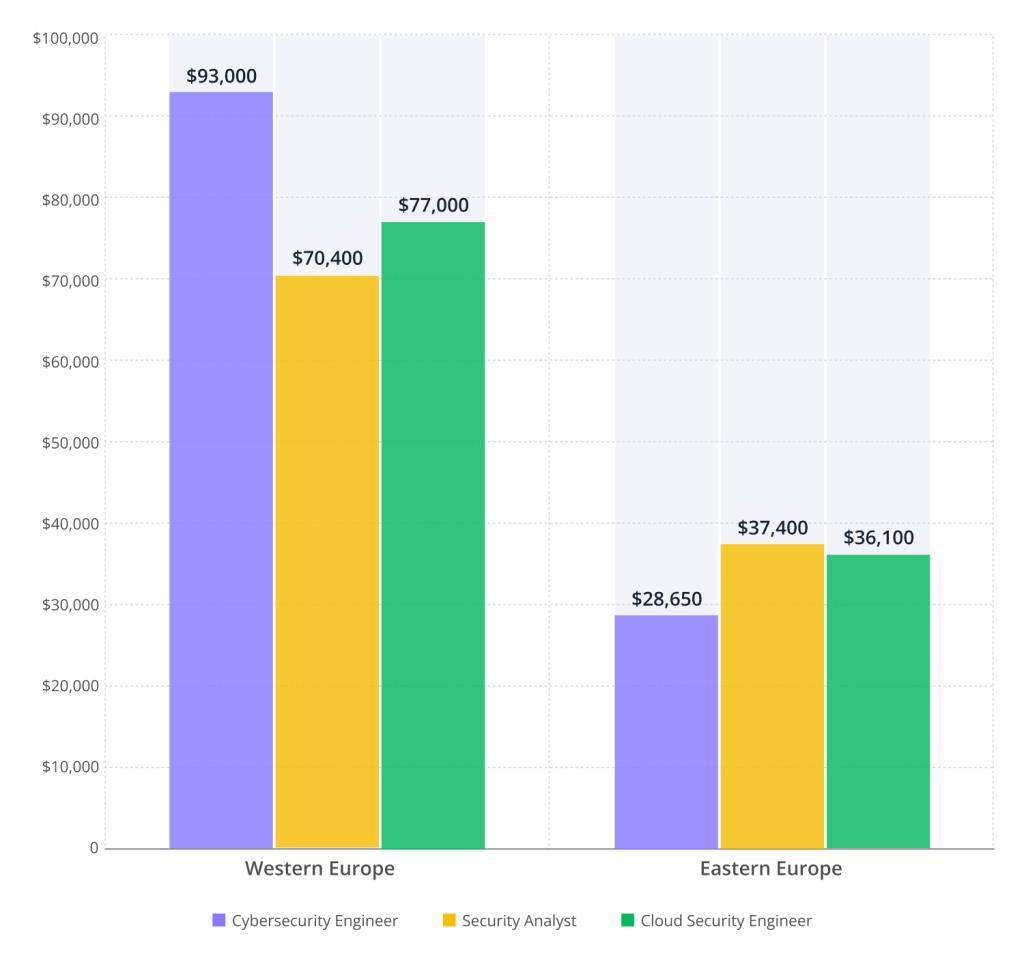
Task: Toggle the Cloud Security Engineer legend entry
Action: (716, 921)
